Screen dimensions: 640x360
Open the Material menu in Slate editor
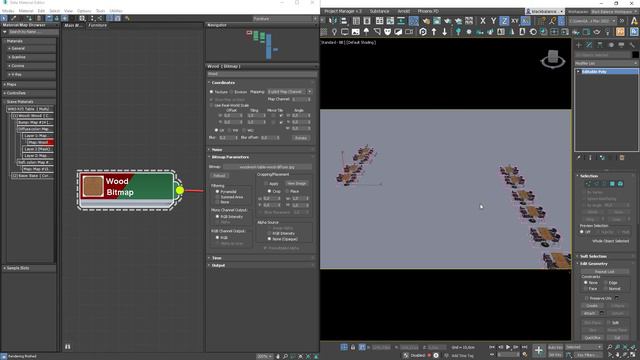click(x=26, y=11)
